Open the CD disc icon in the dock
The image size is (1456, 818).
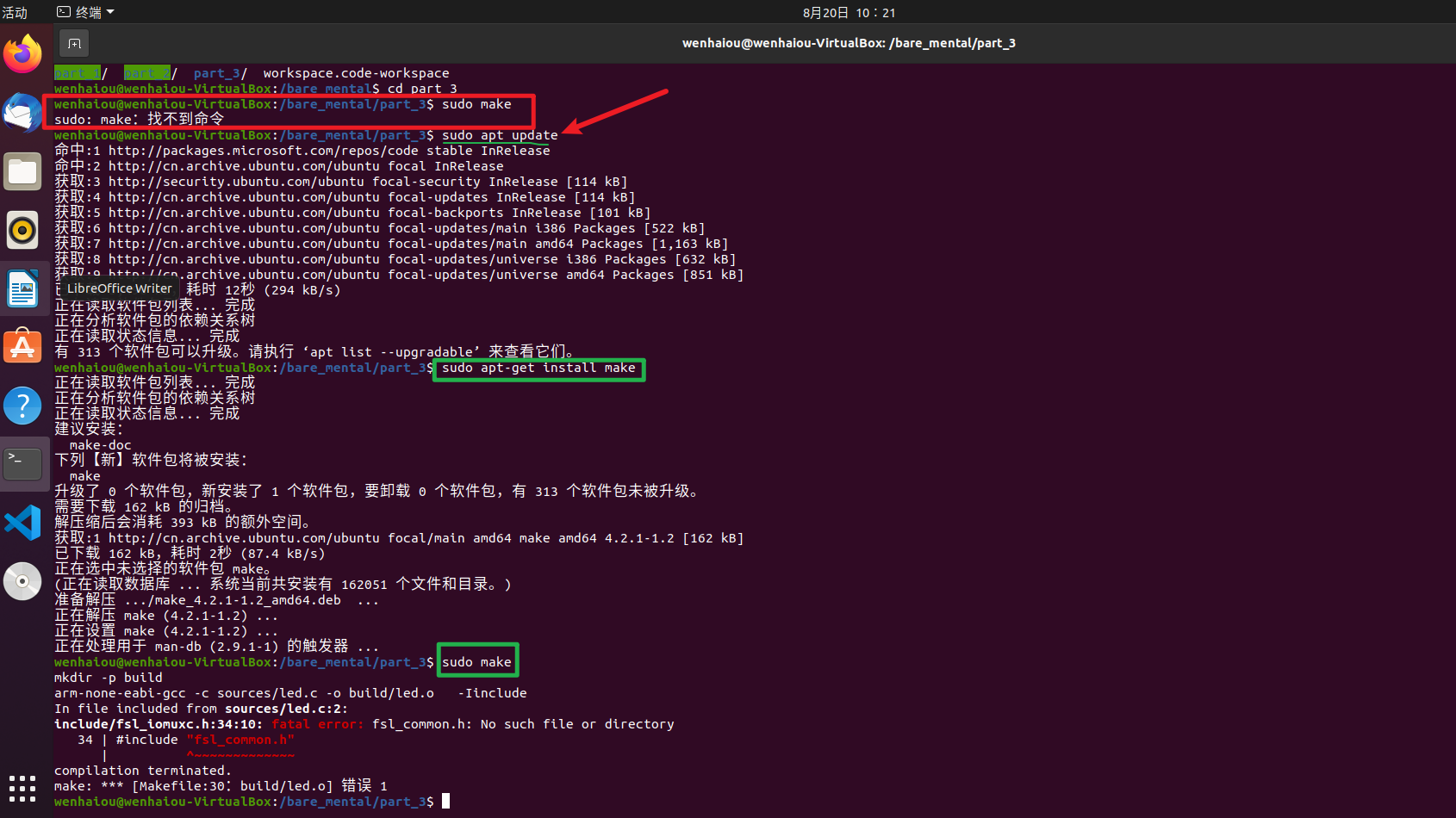[23, 580]
